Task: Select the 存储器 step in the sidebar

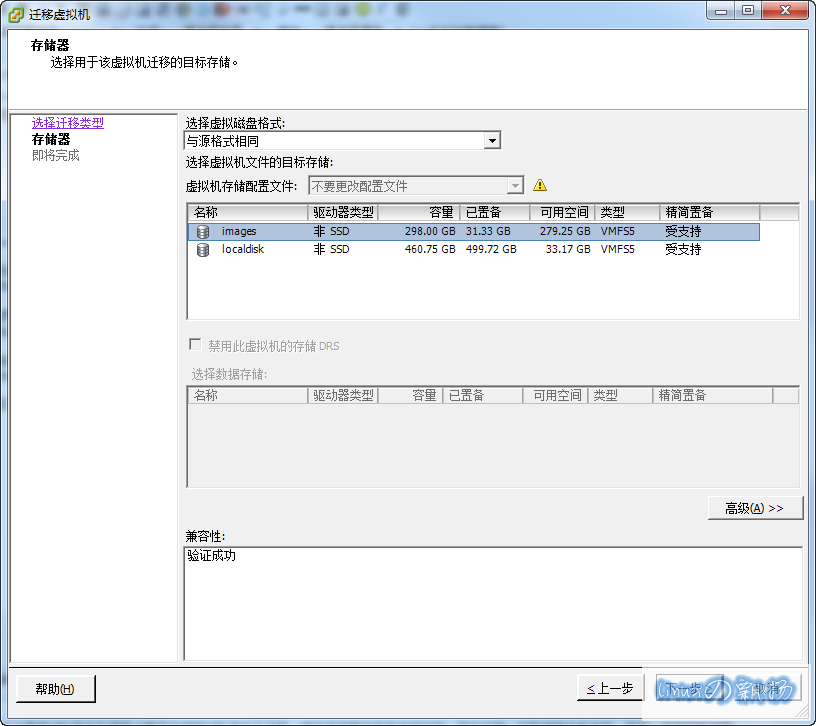Action: [x=51, y=139]
